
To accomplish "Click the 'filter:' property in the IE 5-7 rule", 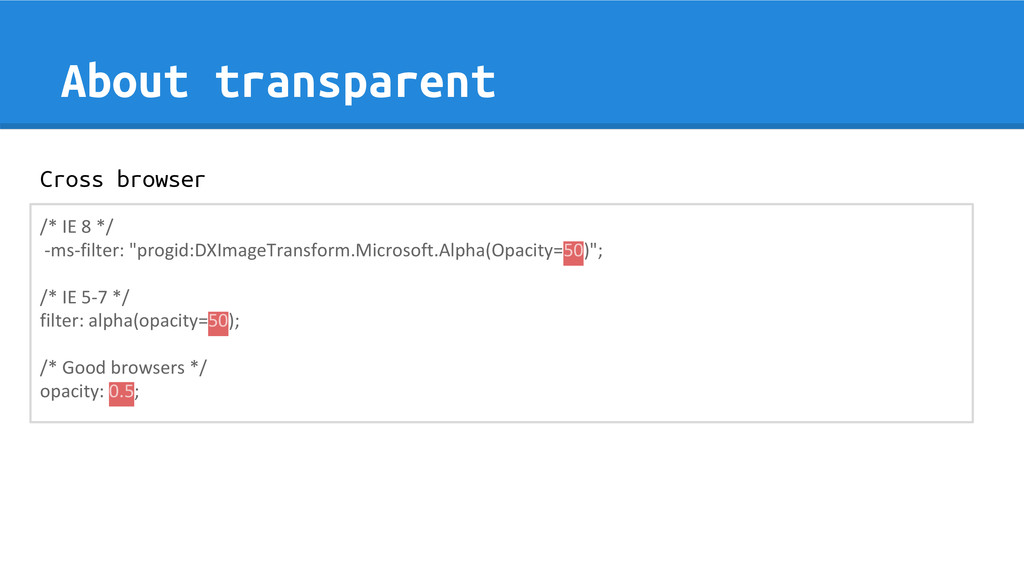I will pyautogui.click(x=62, y=321).
